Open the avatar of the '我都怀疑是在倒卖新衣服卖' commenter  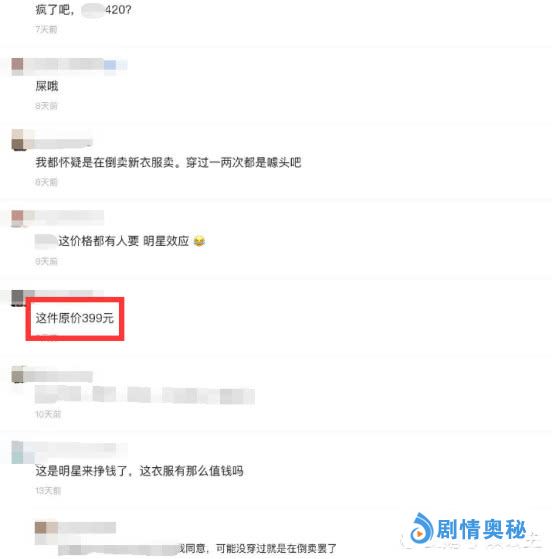[x=17, y=140]
